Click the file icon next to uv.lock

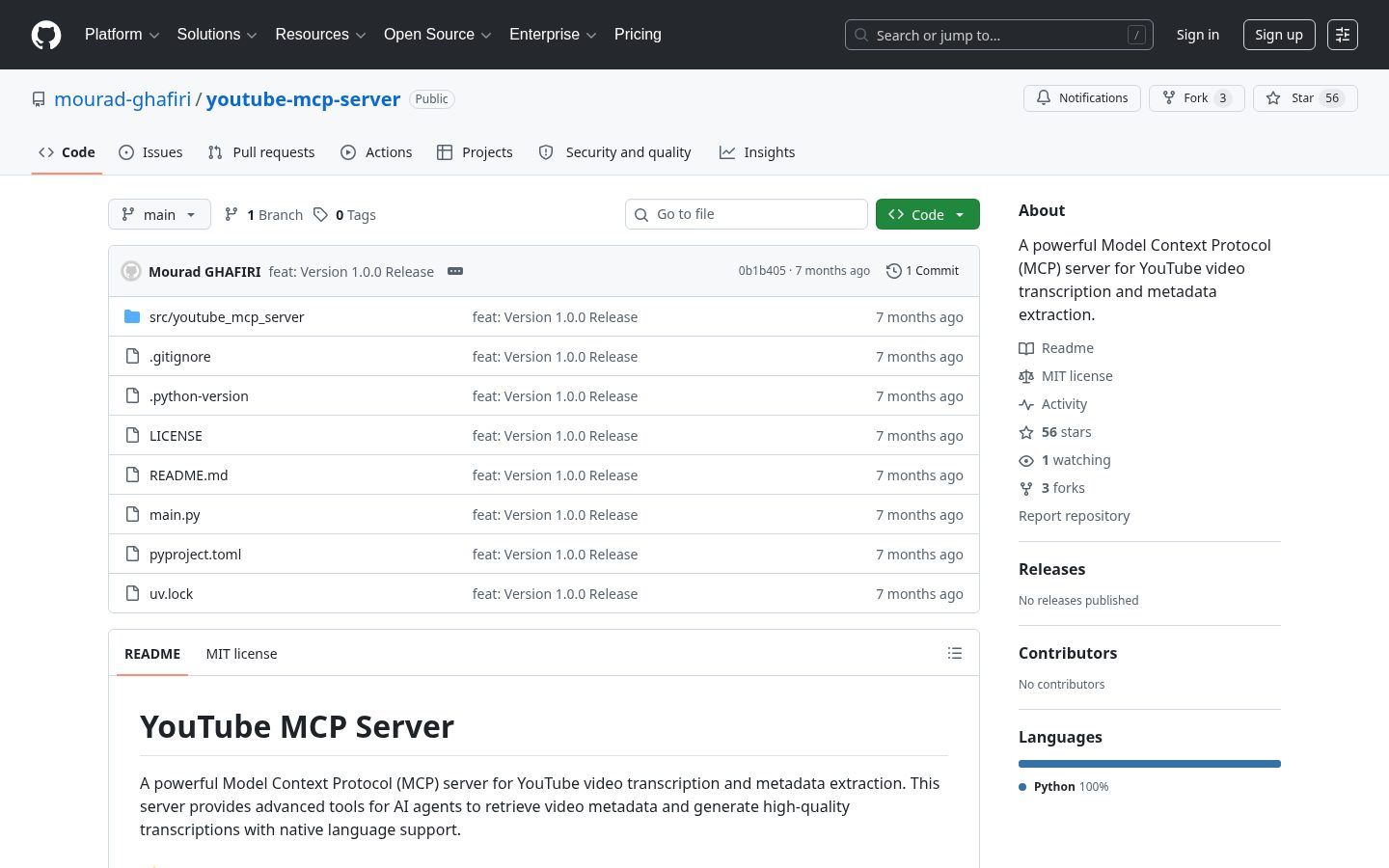pyautogui.click(x=132, y=593)
